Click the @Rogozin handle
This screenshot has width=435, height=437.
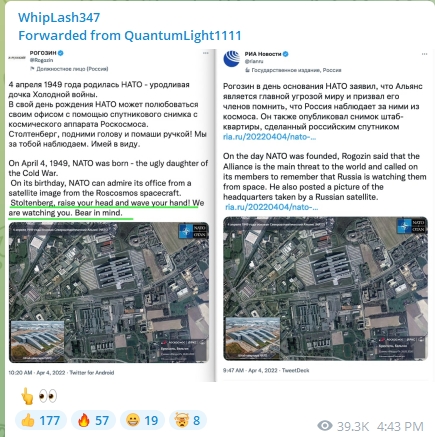(x=41, y=60)
